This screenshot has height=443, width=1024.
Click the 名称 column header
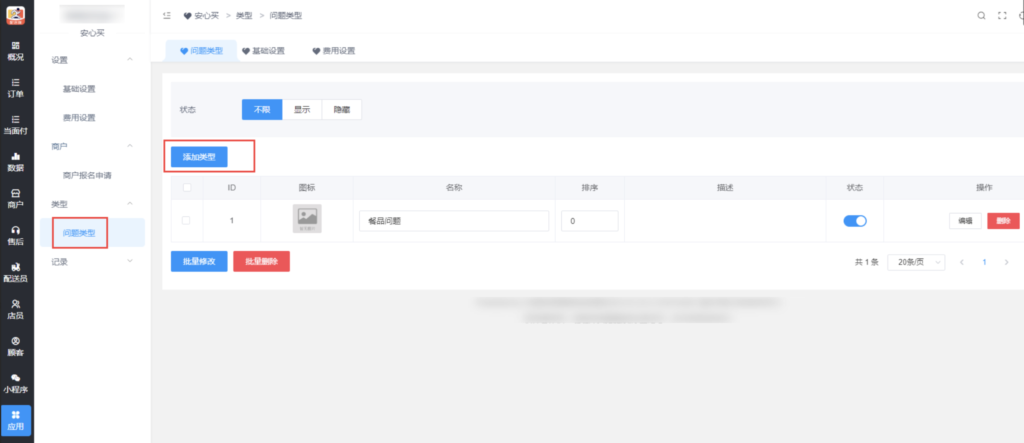454,188
